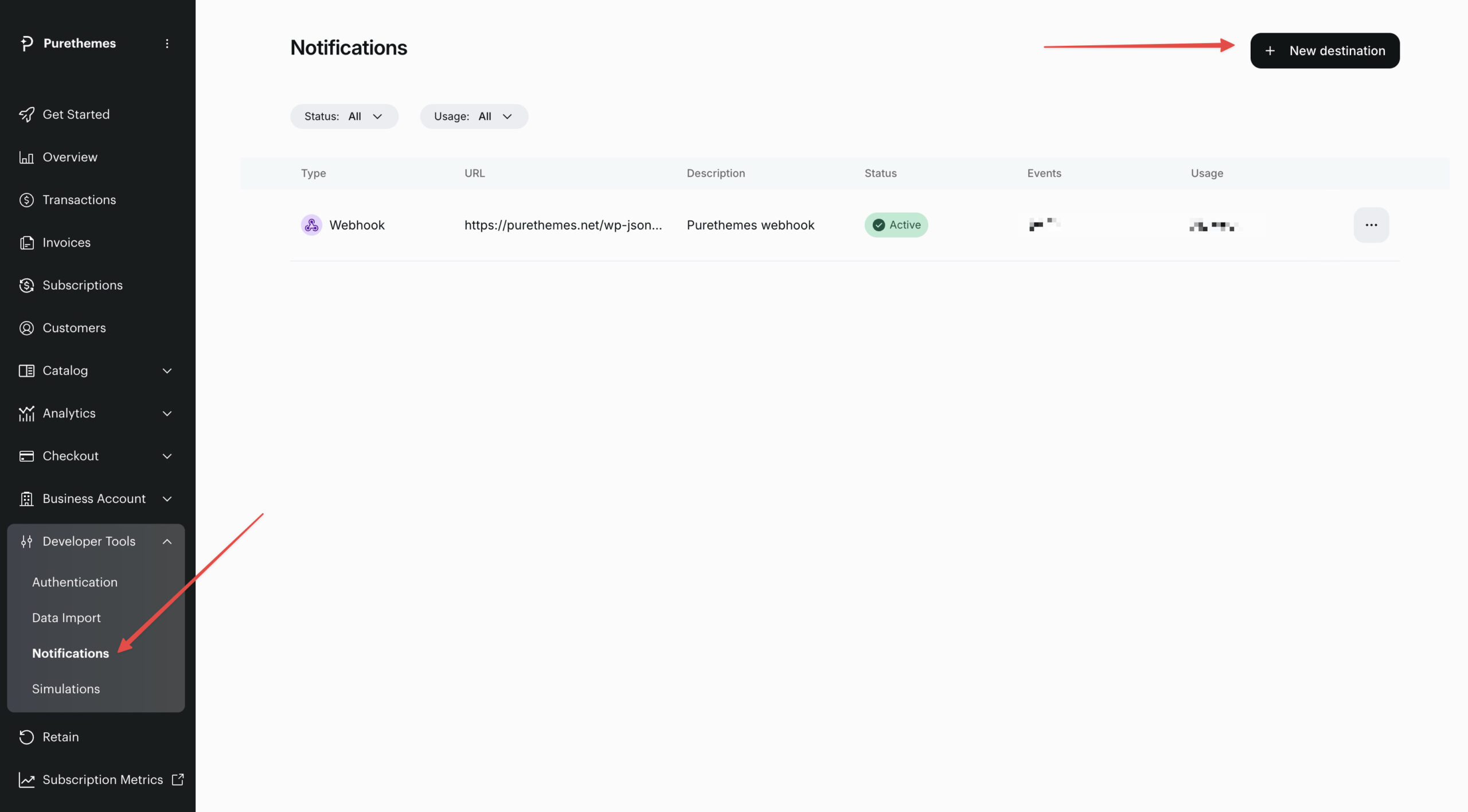This screenshot has height=812, width=1468.
Task: Open Analytics in the sidebar
Action: pos(69,413)
